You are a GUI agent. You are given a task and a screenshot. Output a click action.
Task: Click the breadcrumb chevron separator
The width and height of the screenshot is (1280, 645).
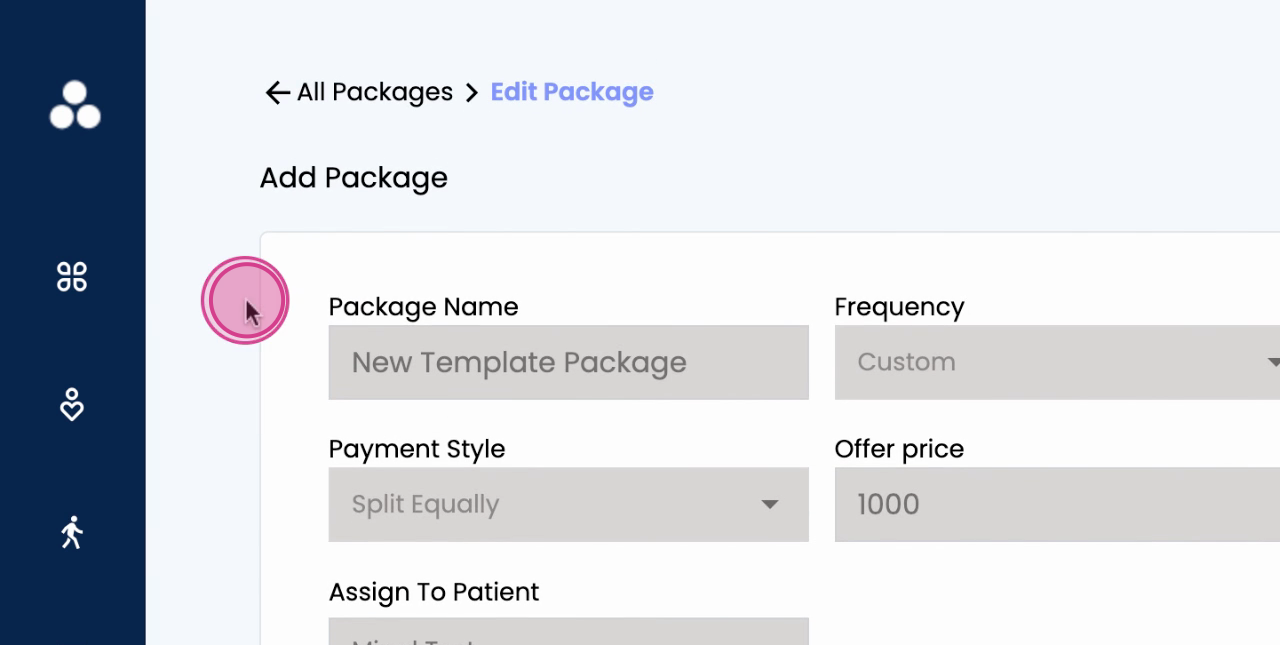[x=472, y=93]
